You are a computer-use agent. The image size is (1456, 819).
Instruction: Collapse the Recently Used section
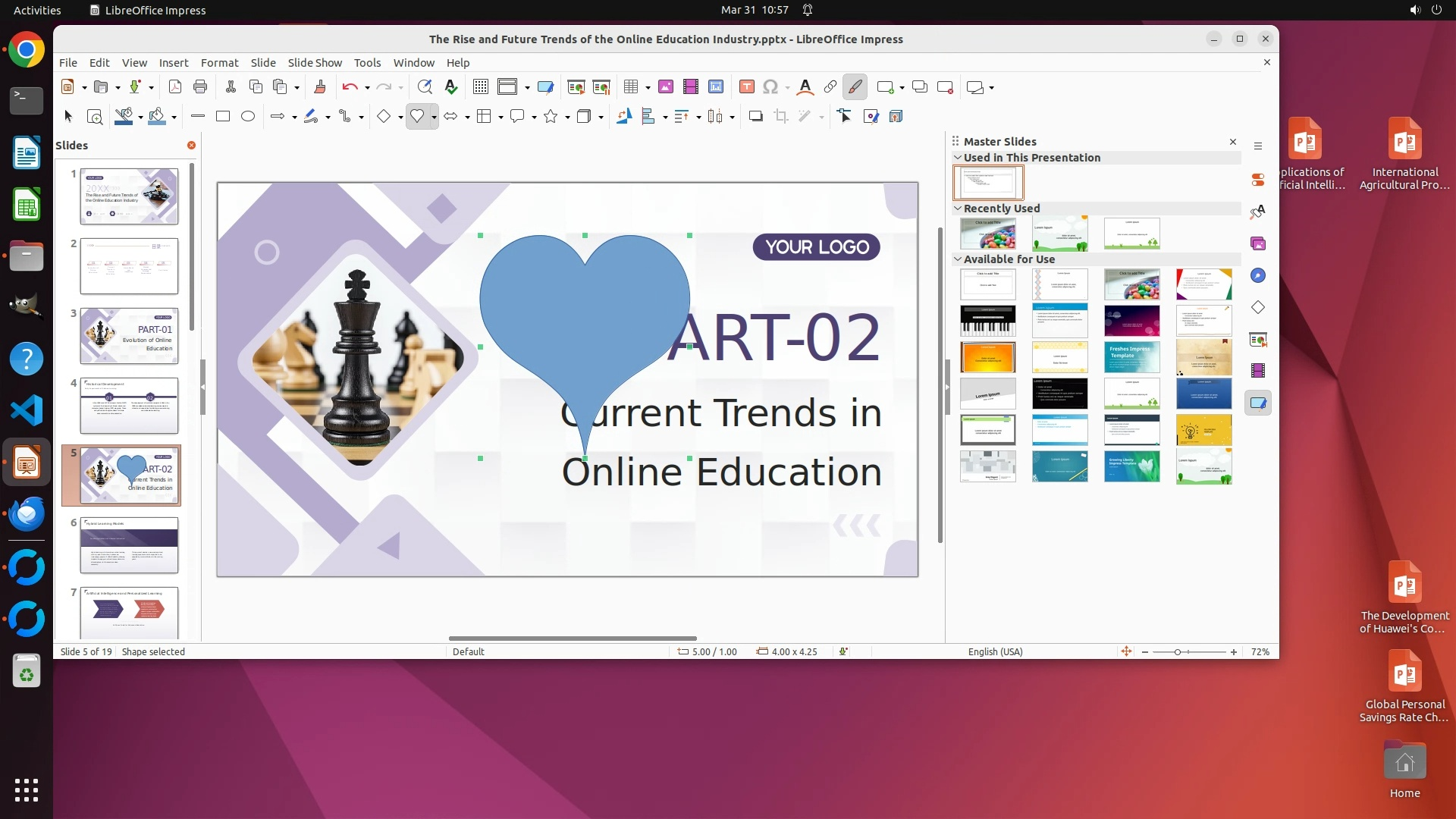(x=958, y=209)
